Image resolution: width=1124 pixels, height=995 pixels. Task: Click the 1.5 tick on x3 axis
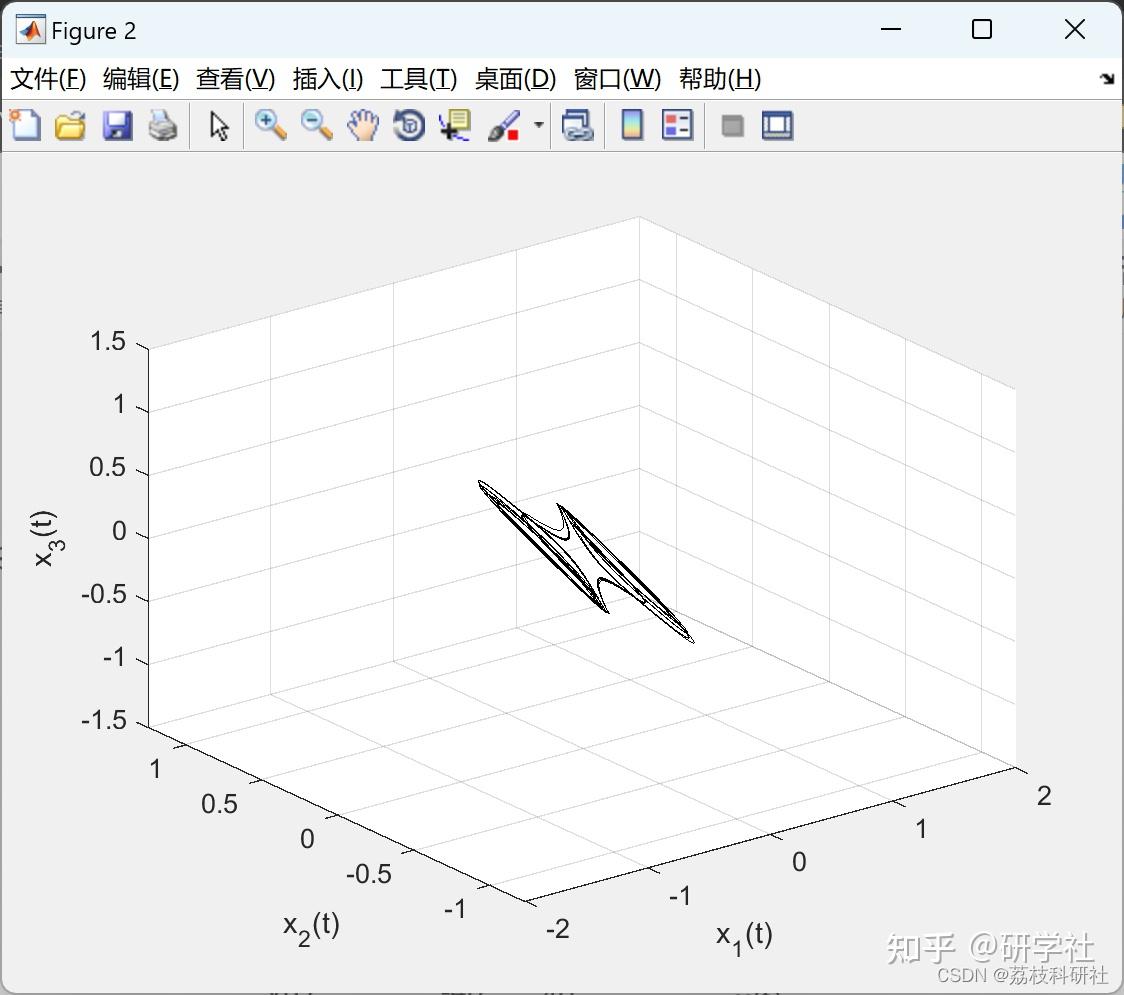108,341
